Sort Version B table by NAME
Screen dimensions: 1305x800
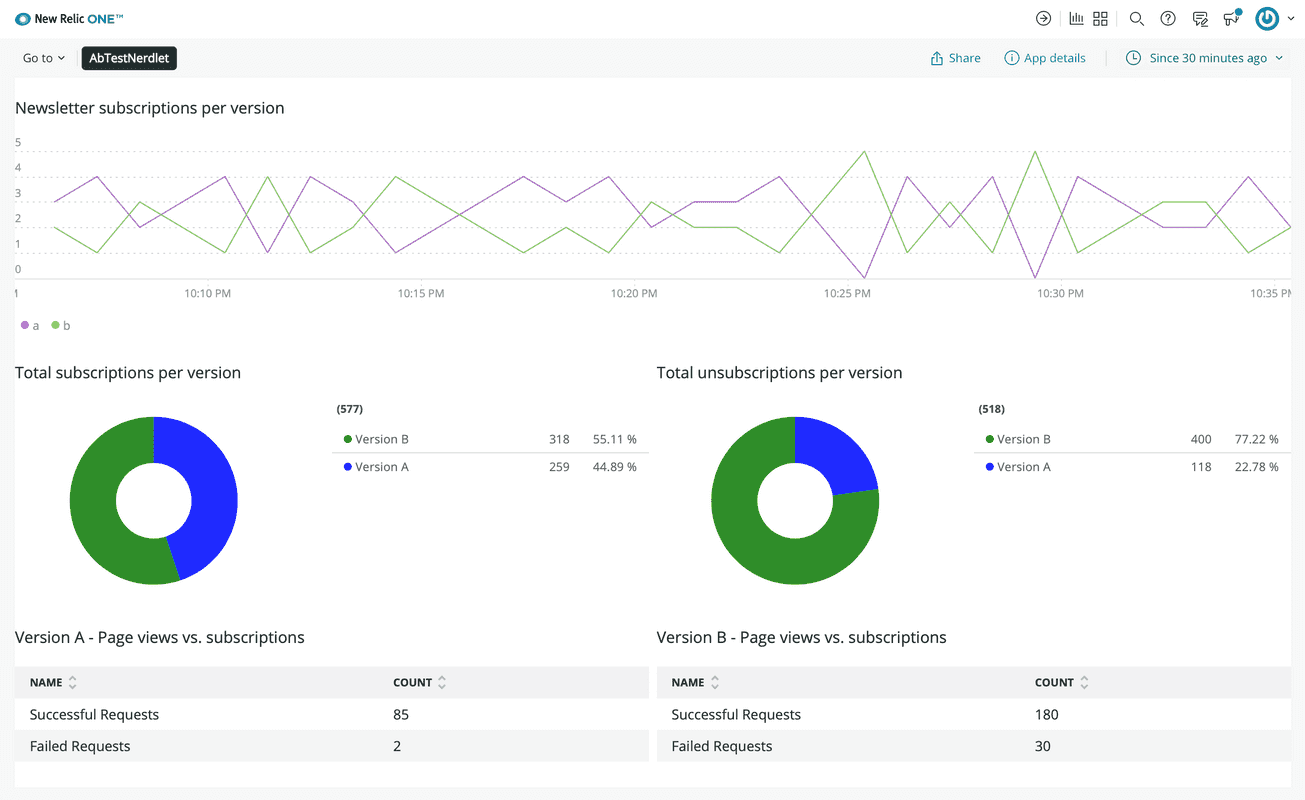pos(695,683)
